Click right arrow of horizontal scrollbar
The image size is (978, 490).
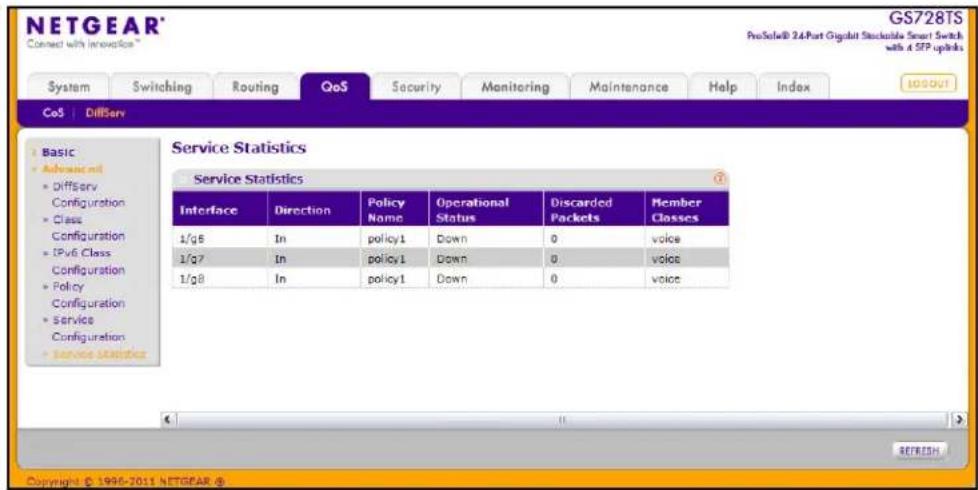[x=959, y=420]
